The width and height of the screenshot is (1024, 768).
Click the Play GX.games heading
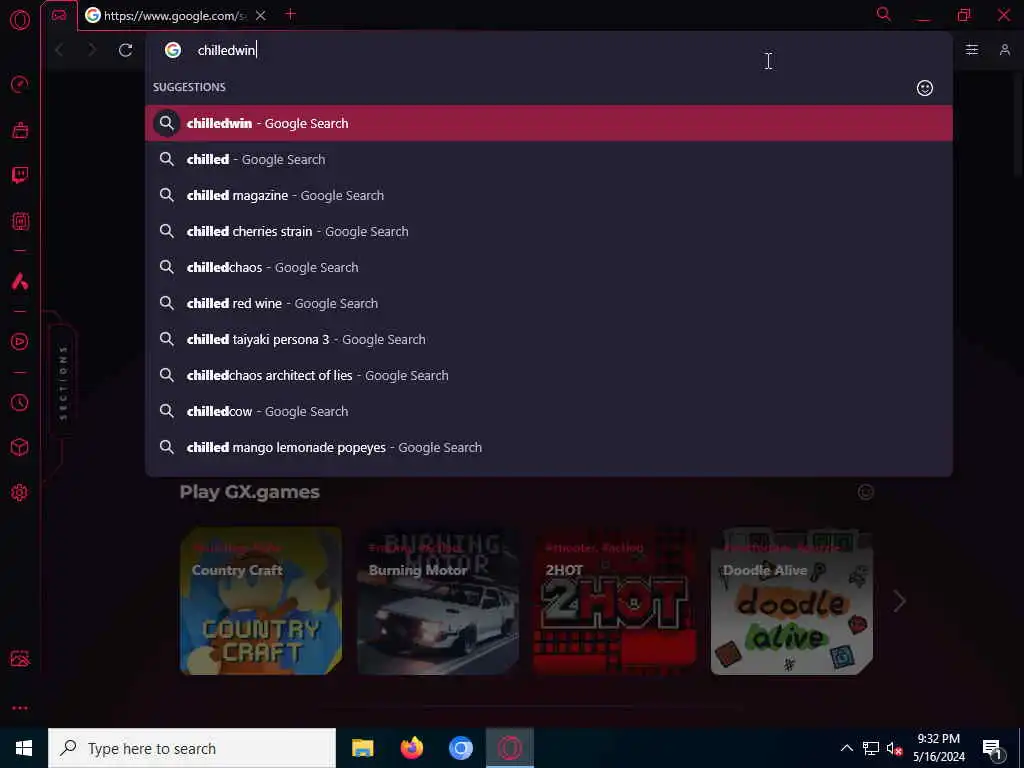(x=249, y=492)
